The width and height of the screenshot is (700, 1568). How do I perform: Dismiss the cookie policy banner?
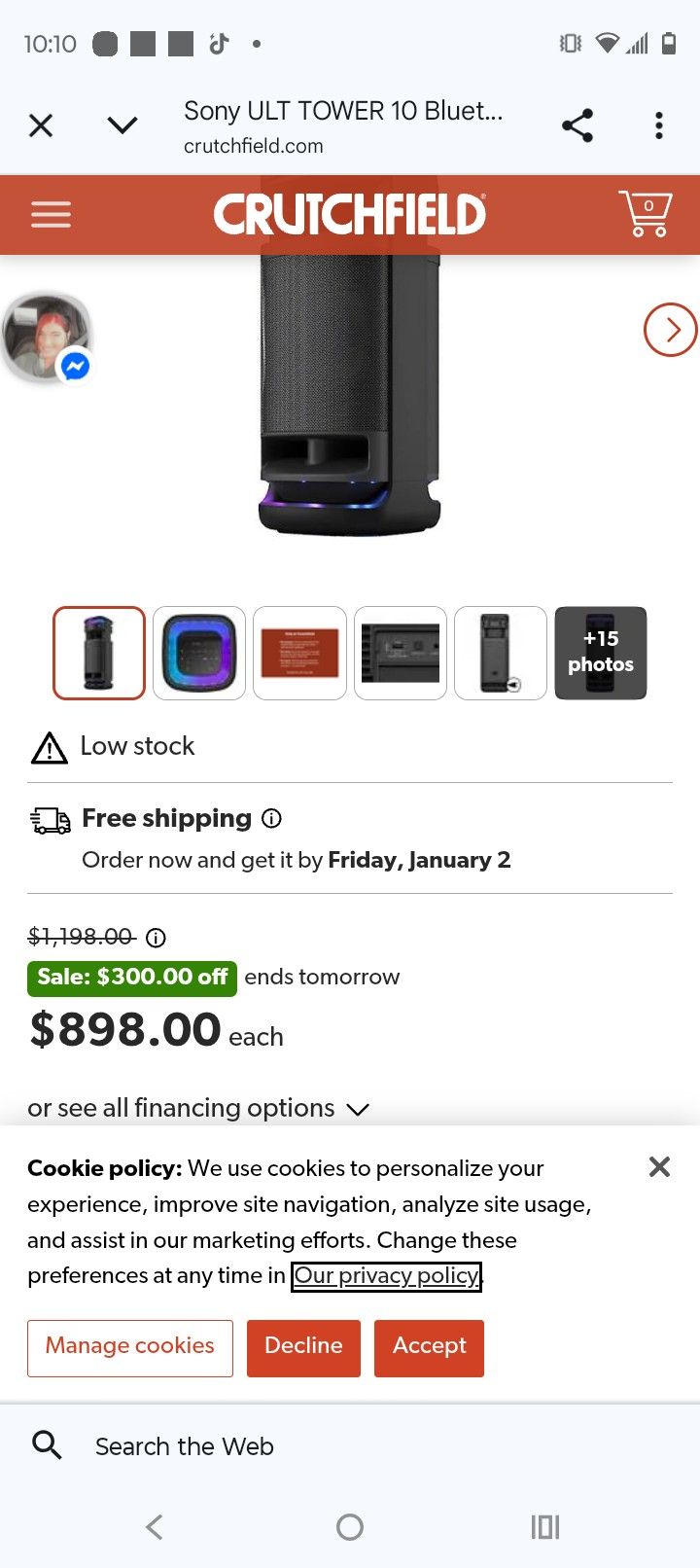click(659, 1167)
